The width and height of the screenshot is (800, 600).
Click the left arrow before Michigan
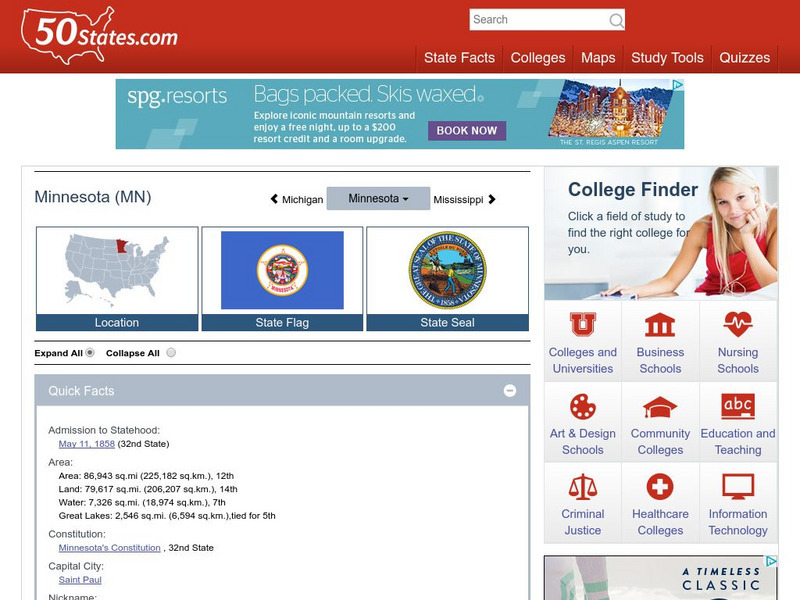pyautogui.click(x=274, y=199)
